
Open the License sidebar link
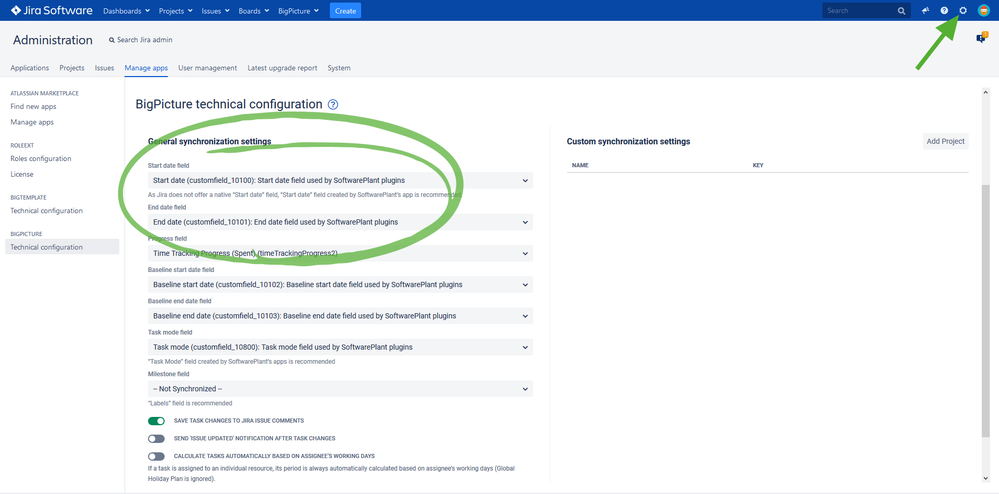pyautogui.click(x=22, y=174)
